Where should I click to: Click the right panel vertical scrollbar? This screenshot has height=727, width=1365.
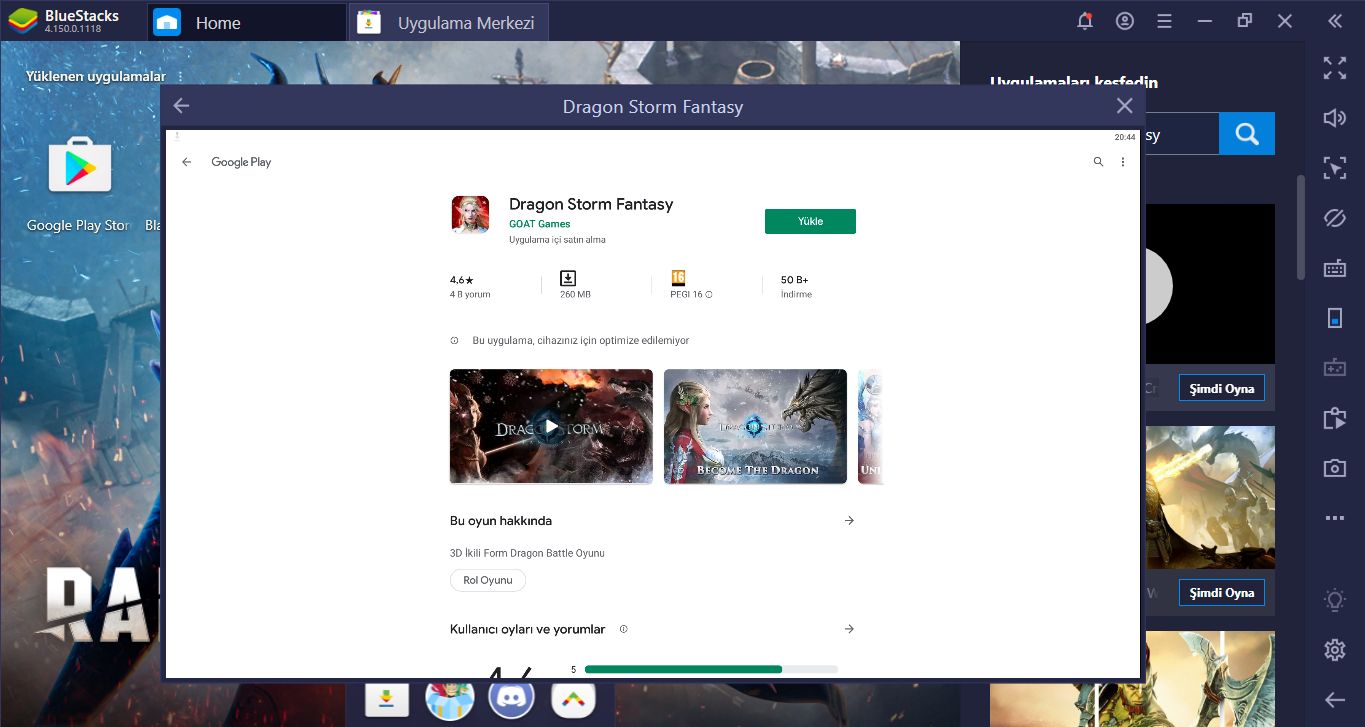click(x=1301, y=227)
